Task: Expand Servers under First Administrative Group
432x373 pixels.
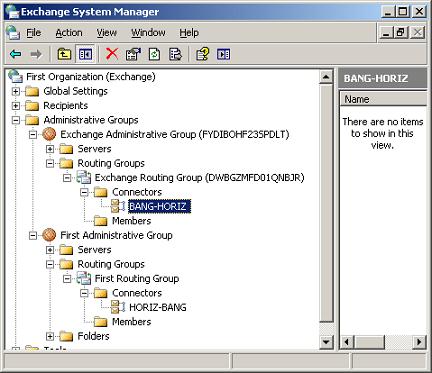Action: (50, 250)
